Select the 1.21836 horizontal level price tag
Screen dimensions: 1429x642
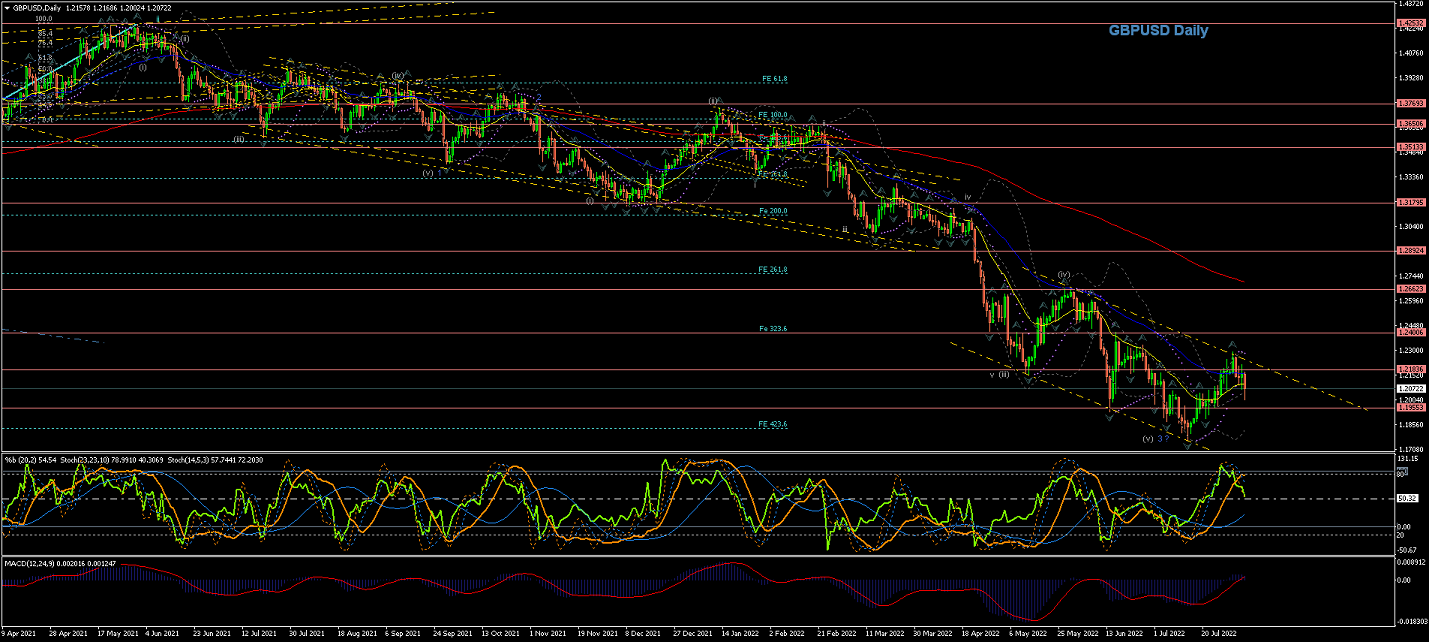coord(1411,369)
